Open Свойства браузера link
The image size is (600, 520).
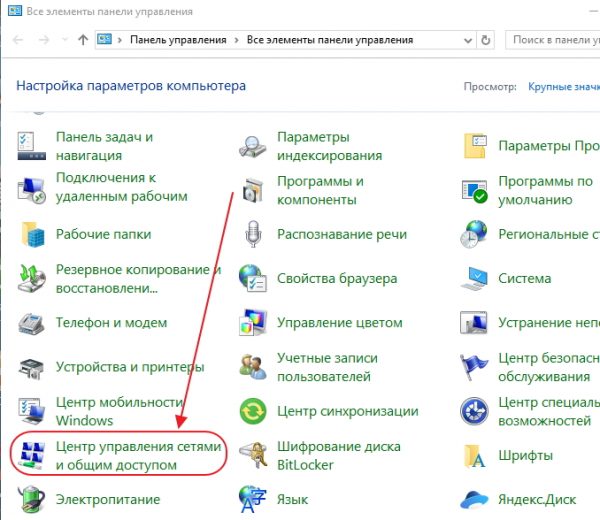click(337, 278)
